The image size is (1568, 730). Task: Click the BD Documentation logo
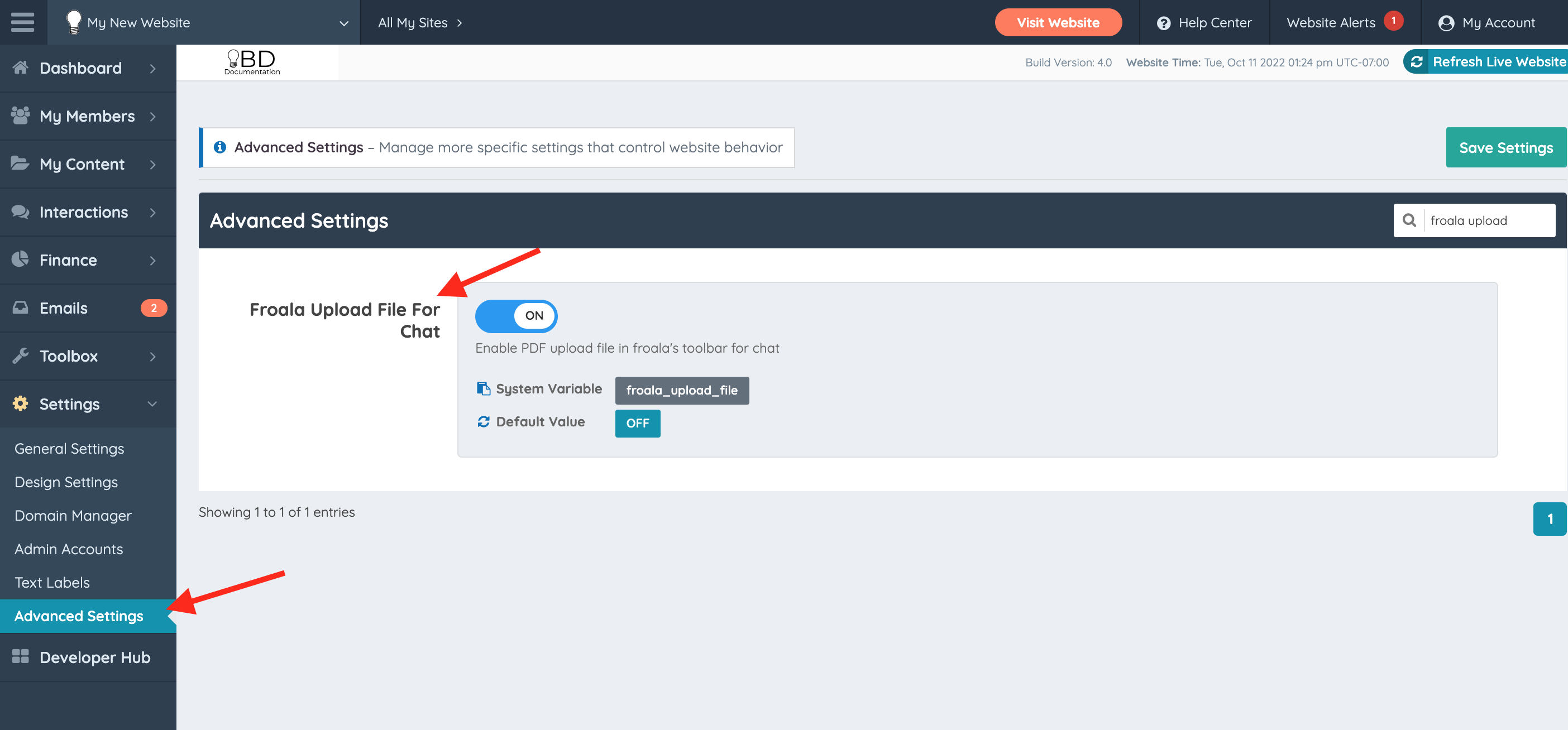(x=252, y=62)
